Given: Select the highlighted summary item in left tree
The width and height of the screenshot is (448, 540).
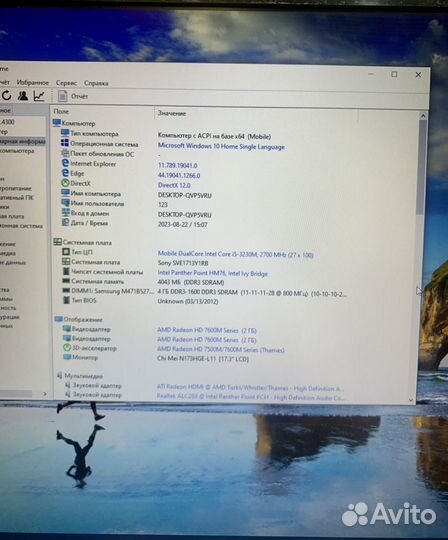Looking at the screenshot, I should click(23, 141).
